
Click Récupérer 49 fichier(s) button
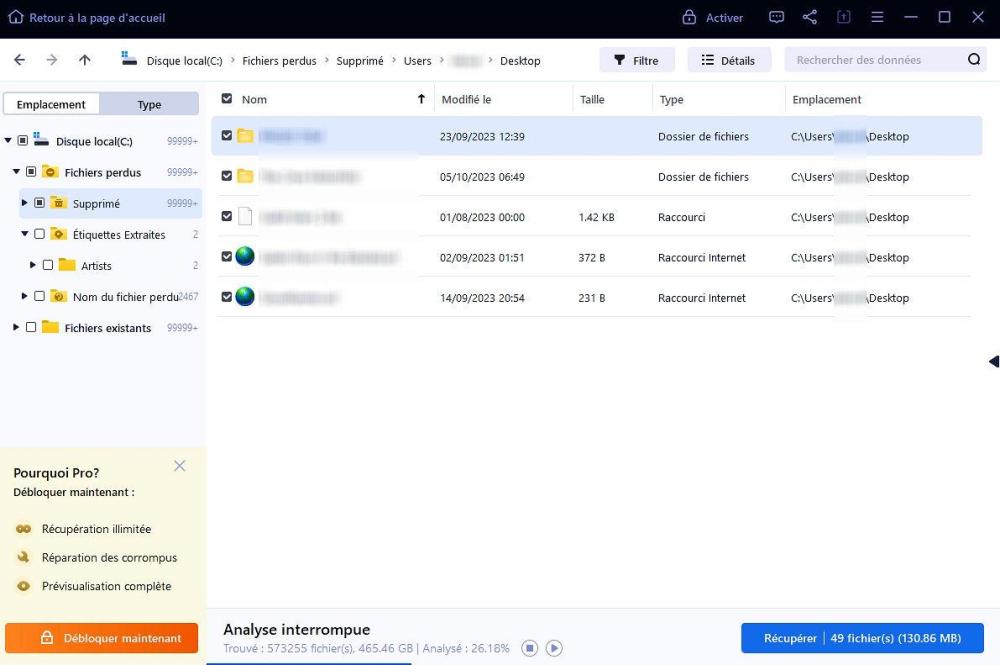862,638
